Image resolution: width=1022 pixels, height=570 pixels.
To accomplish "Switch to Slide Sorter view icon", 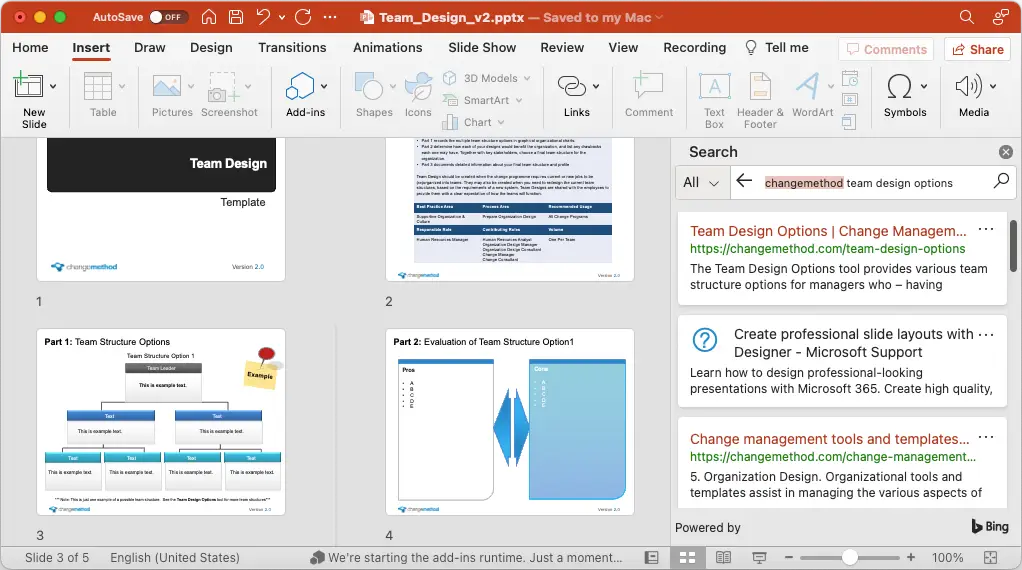I will 688,558.
